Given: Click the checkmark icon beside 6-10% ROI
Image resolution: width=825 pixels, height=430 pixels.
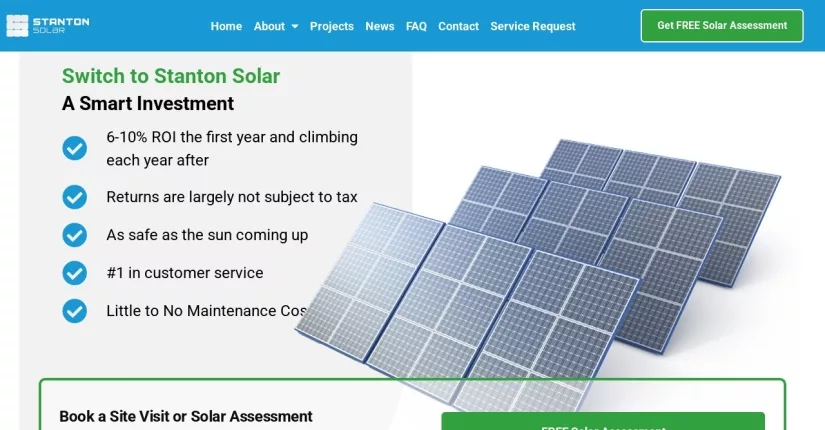Looking at the screenshot, I should click(x=75, y=148).
